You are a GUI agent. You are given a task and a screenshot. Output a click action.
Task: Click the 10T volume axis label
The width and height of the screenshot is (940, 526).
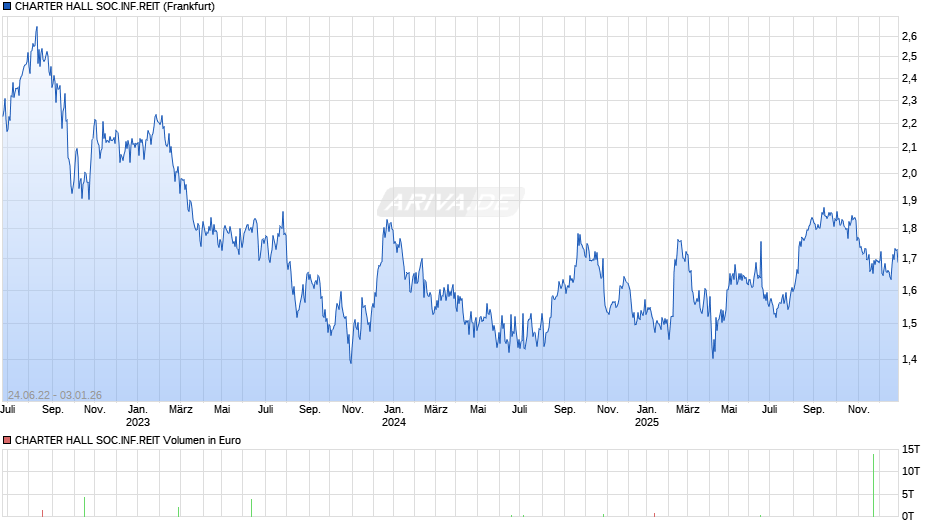911,471
